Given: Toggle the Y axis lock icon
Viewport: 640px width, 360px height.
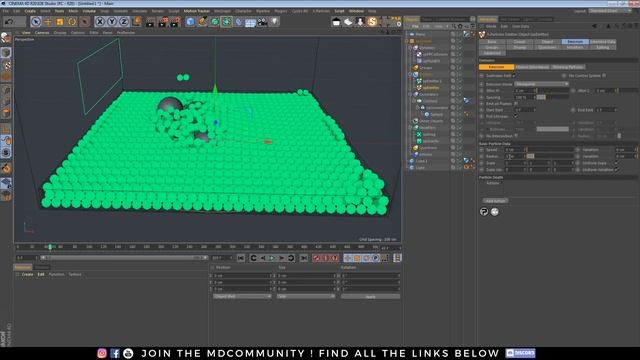Looking at the screenshot, I should tap(112, 22).
